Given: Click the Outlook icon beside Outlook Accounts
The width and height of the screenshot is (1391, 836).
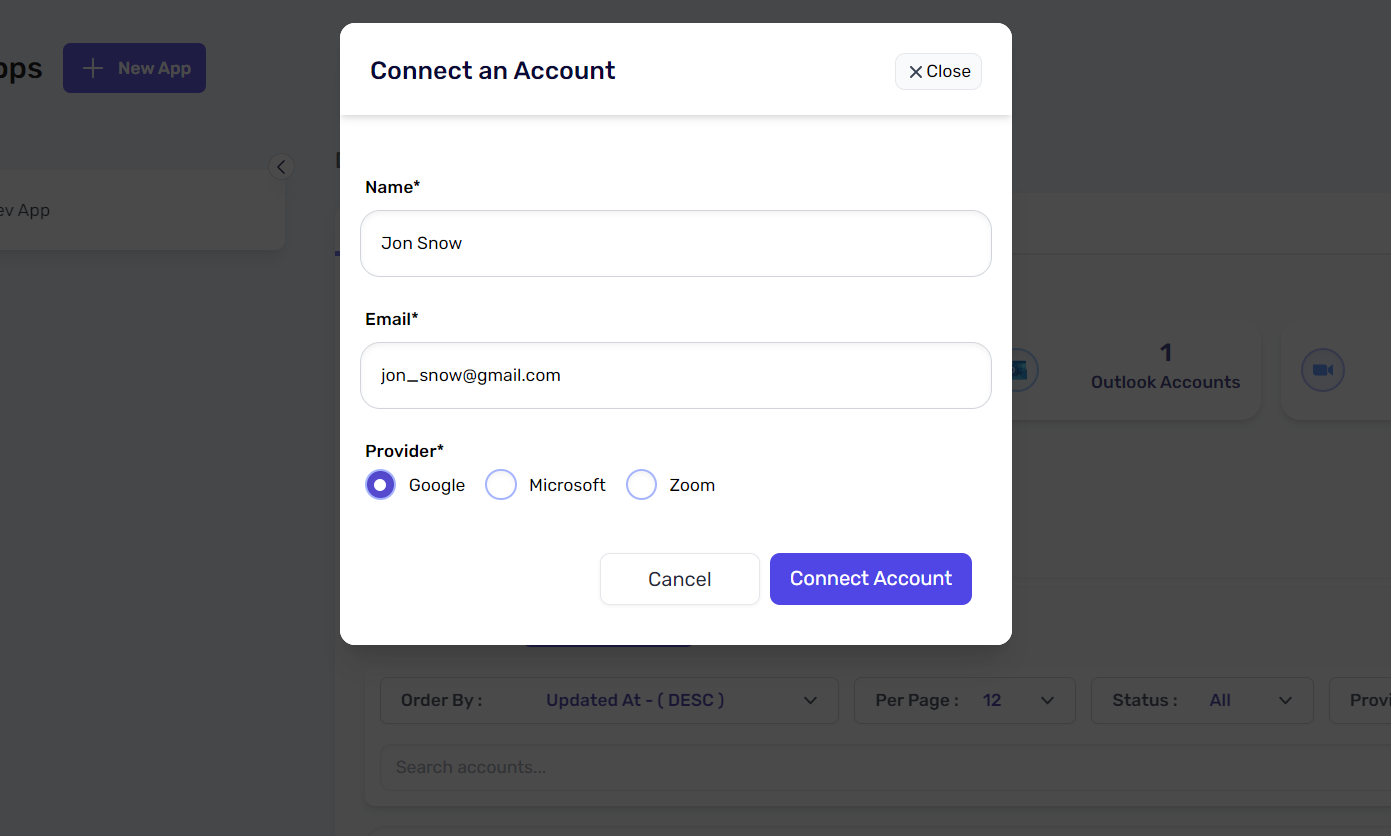Looking at the screenshot, I should point(1022,370).
